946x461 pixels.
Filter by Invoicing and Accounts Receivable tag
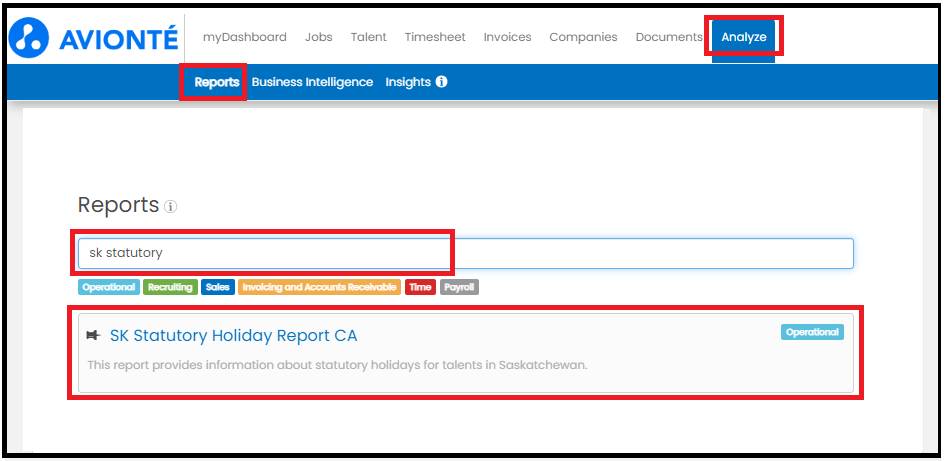(319, 287)
